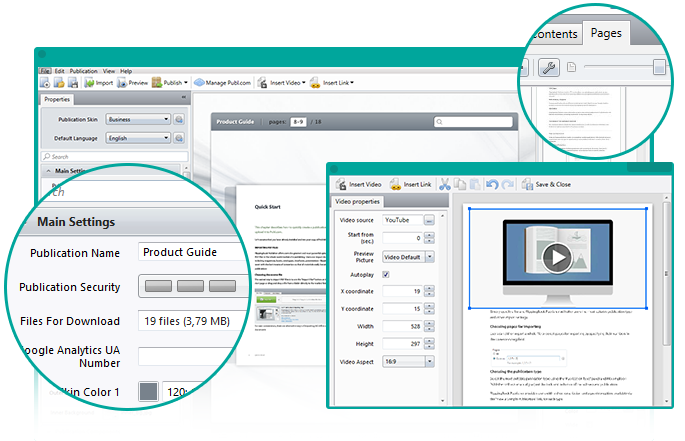Click the editor window page vertical scrollbar
Screen dimensions: 685x441
(666, 274)
